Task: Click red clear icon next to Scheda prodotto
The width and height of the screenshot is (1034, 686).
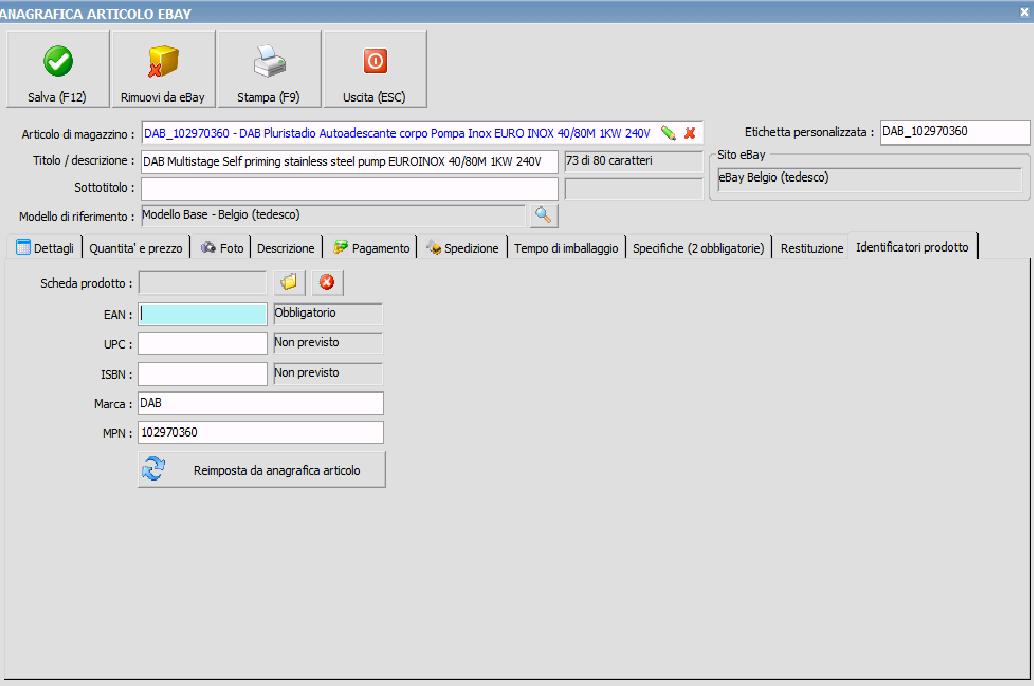Action: coord(327,282)
